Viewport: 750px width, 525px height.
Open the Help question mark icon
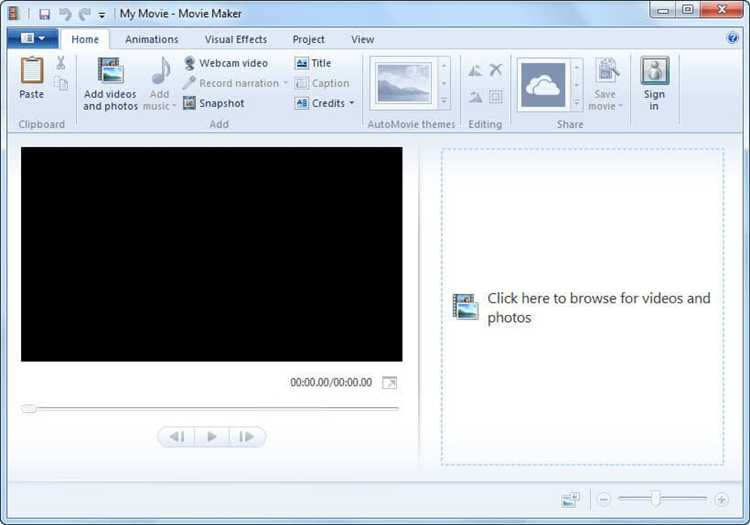point(732,38)
